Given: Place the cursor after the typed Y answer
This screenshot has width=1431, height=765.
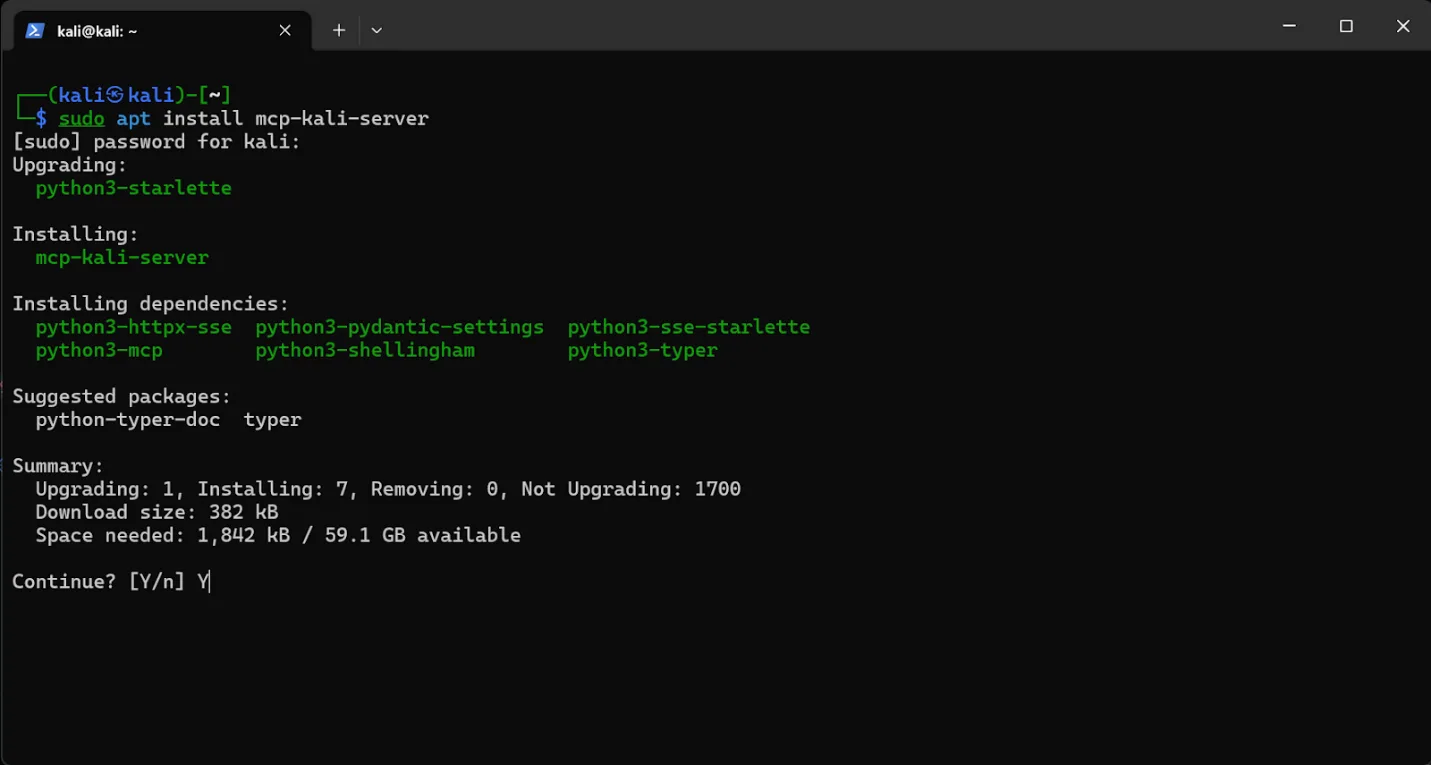Looking at the screenshot, I should tap(208, 581).
